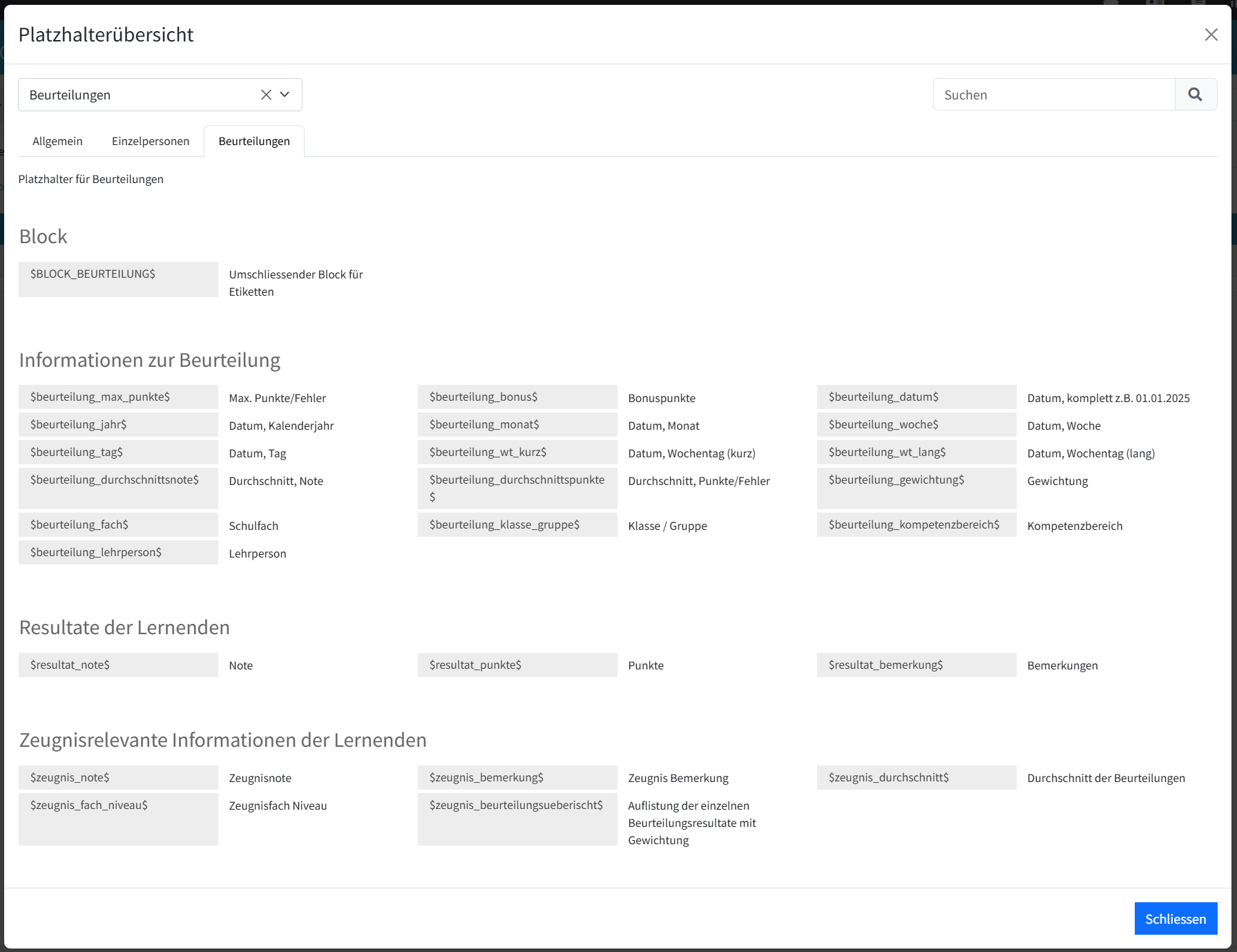Click the $beurteilung_bonus$ placeholder
The height and width of the screenshot is (952, 1237).
[x=517, y=397]
